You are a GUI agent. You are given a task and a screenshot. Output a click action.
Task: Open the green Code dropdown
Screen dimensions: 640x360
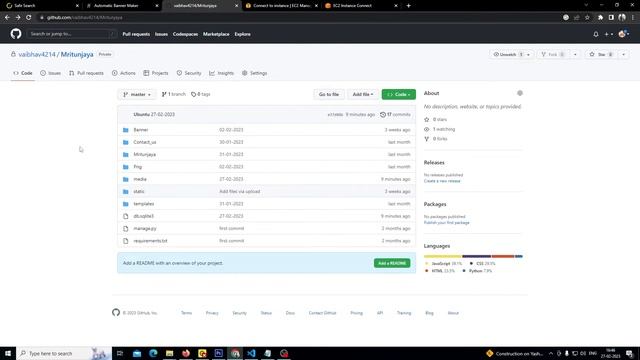point(399,94)
